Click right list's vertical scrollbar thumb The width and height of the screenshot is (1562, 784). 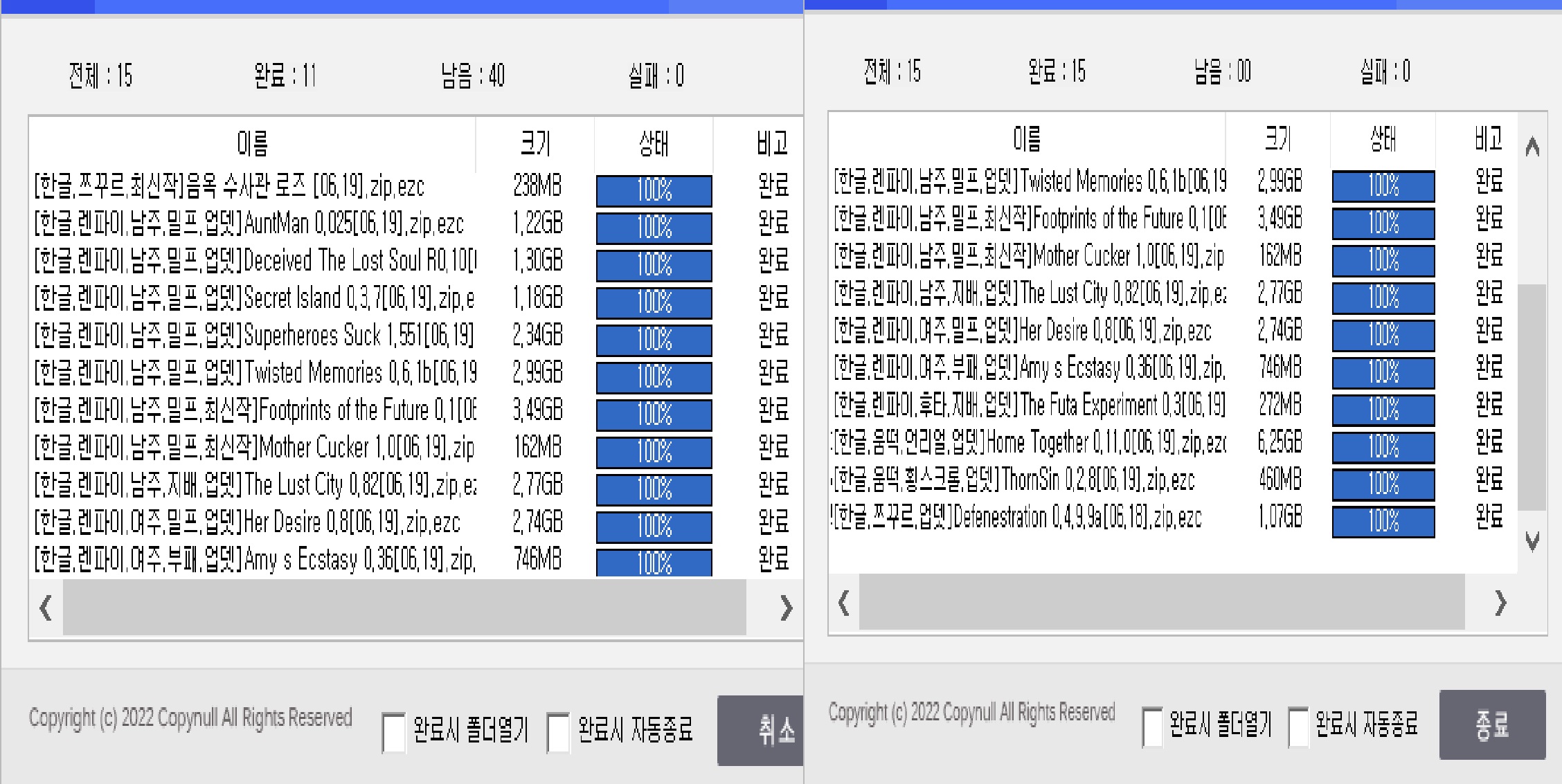point(1532,396)
